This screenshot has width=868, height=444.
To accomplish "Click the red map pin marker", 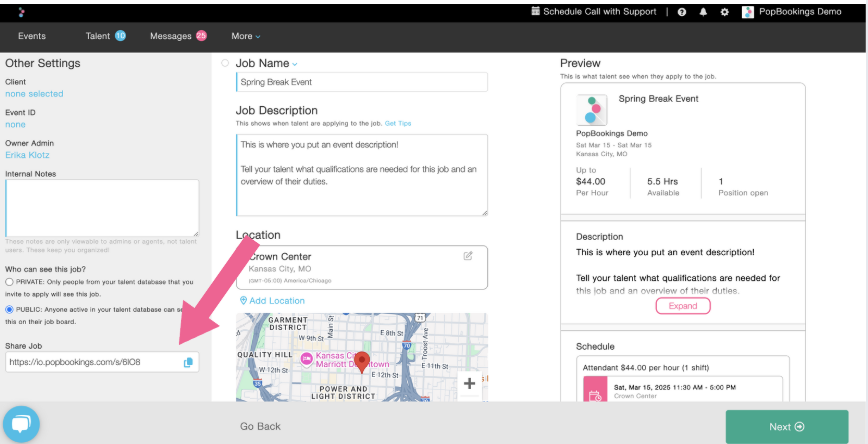I will point(363,362).
